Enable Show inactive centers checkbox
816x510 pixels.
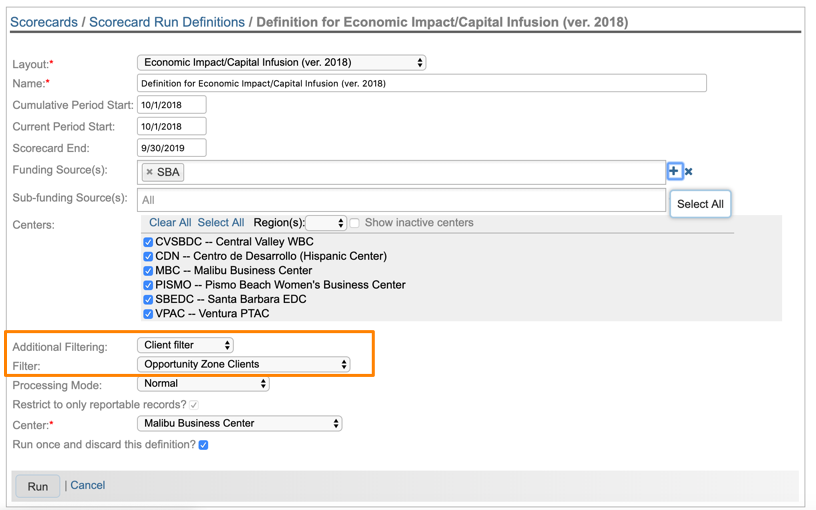click(355, 223)
